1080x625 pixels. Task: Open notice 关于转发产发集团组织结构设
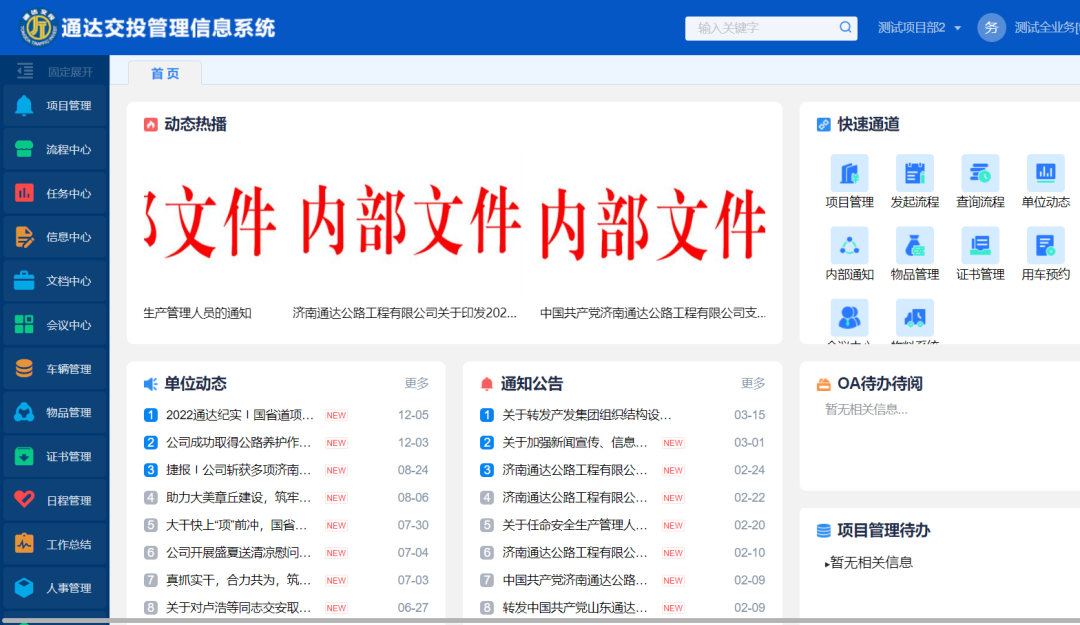(x=587, y=415)
